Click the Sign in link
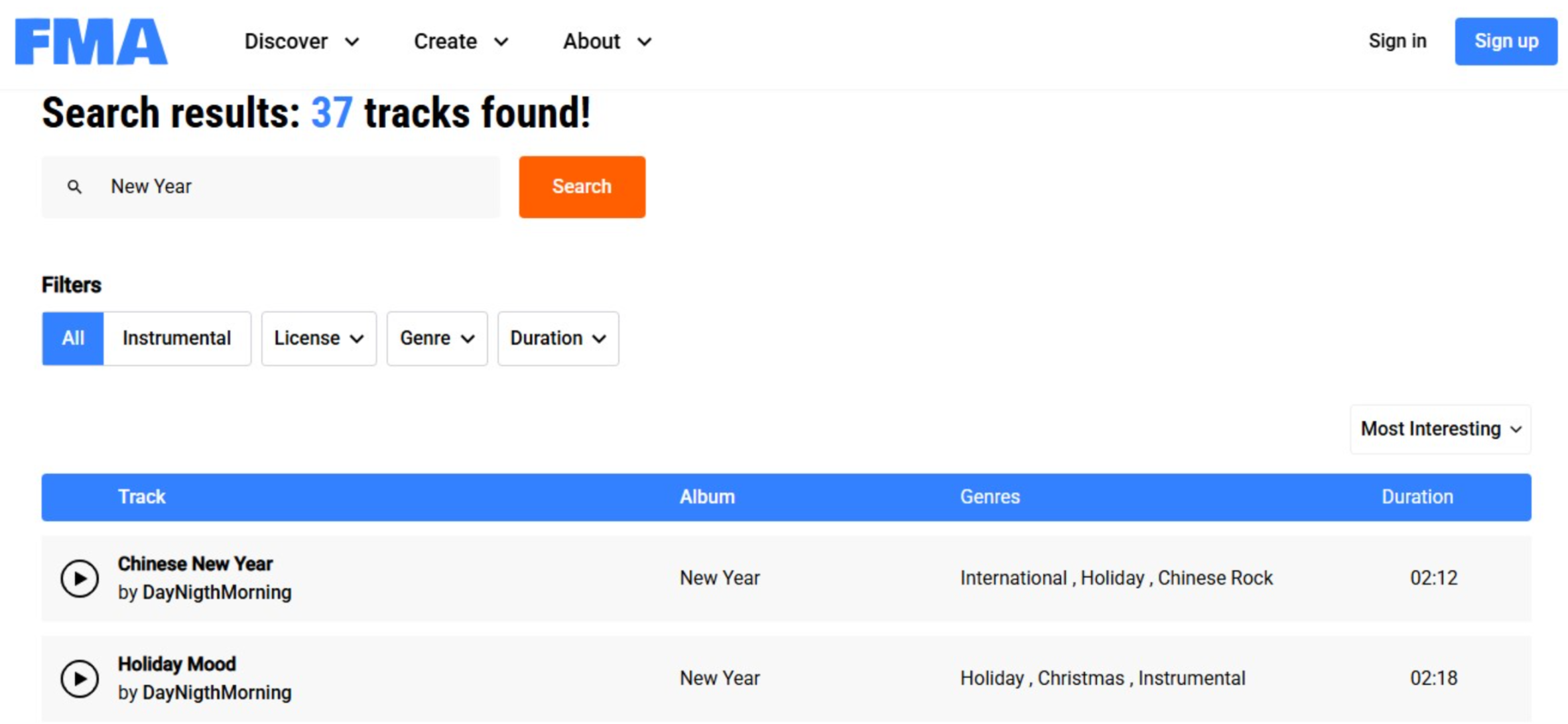This screenshot has height=724, width=1568. [1398, 41]
